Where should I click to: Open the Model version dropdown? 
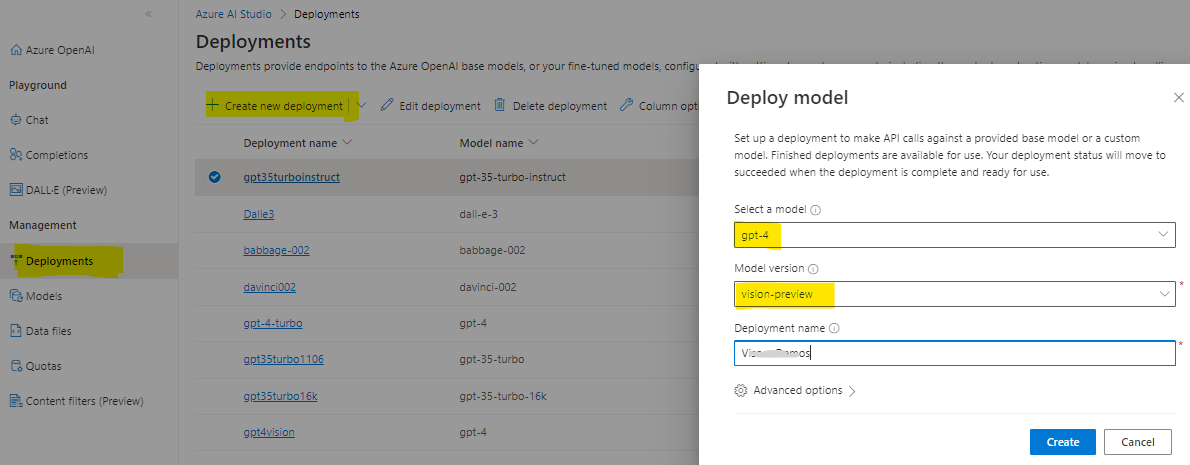[x=955, y=294]
